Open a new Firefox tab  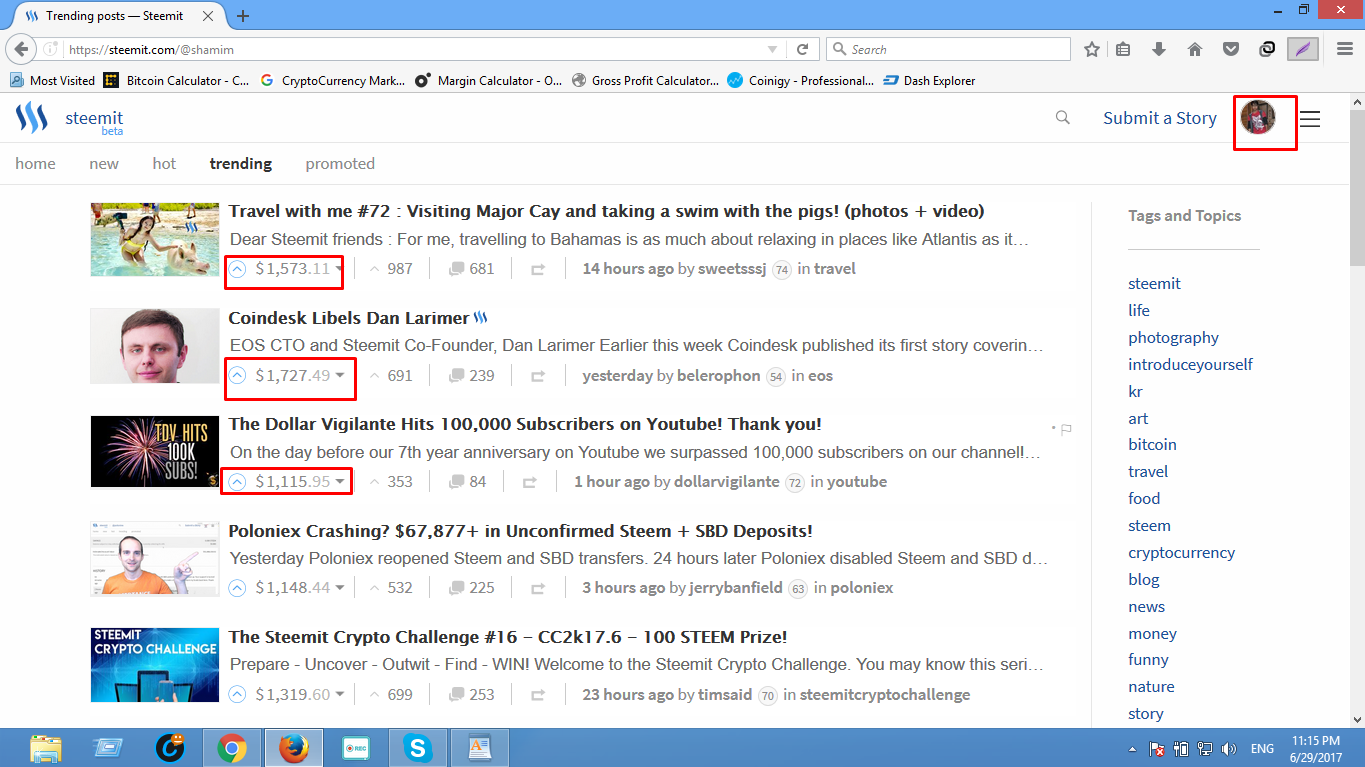(x=243, y=16)
